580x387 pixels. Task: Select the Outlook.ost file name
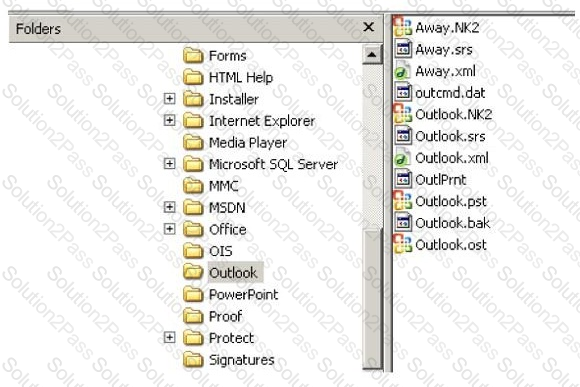click(x=451, y=245)
